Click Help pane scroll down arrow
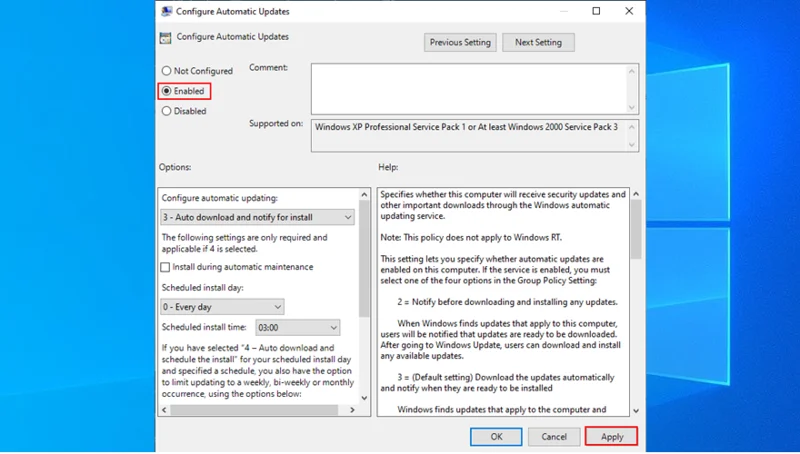Viewport: 800px width, 454px height. [636, 411]
